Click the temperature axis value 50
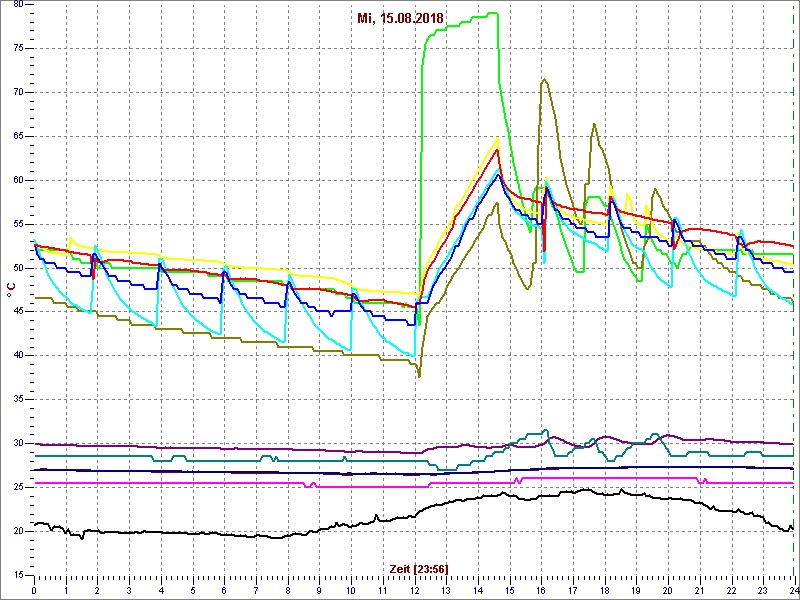Viewport: 800px width, 600px height. pyautogui.click(x=18, y=268)
